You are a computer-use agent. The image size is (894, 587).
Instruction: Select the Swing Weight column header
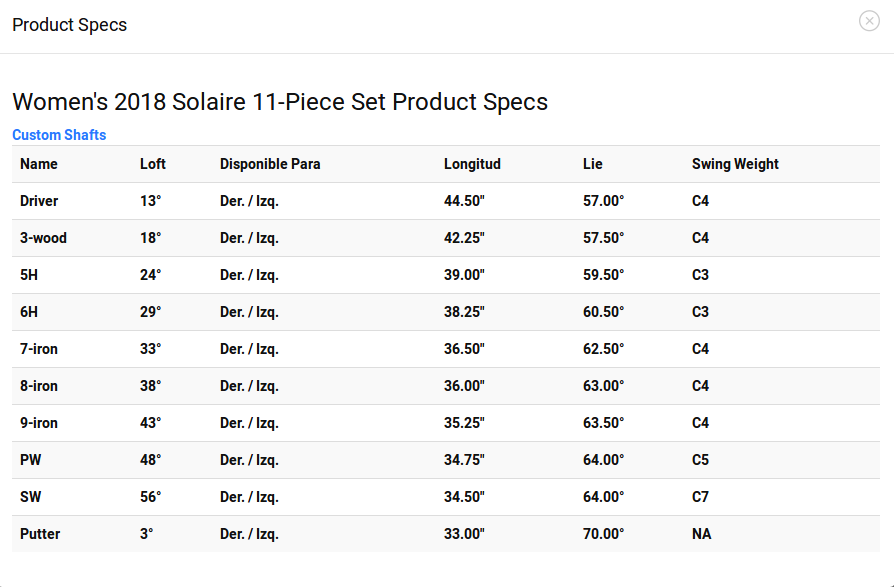coord(735,164)
